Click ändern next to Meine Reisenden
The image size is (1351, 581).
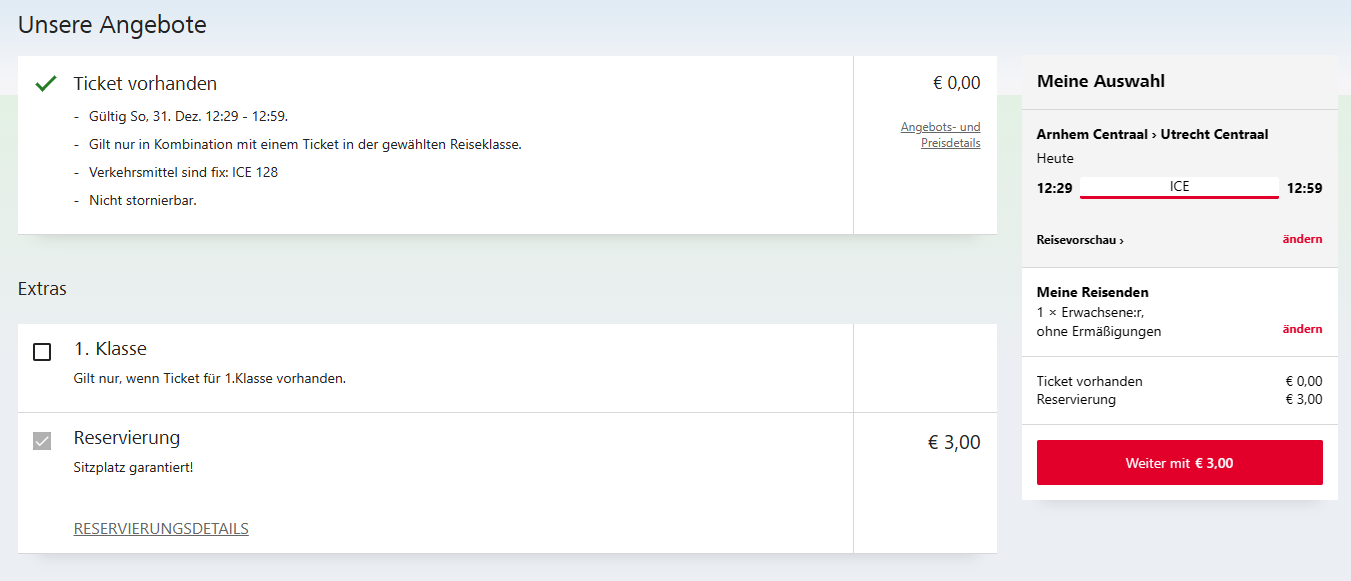1302,329
